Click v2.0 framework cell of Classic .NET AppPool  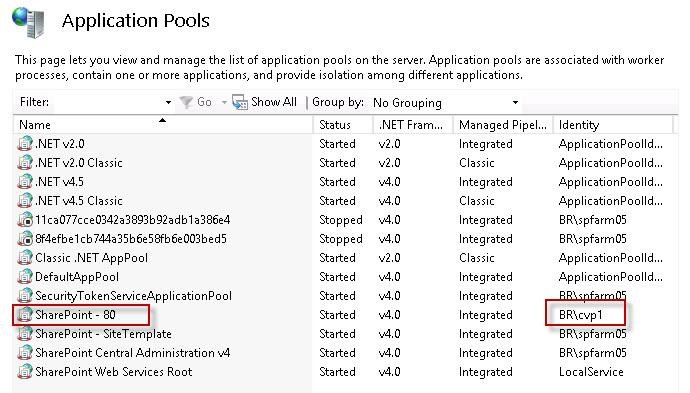point(389,258)
